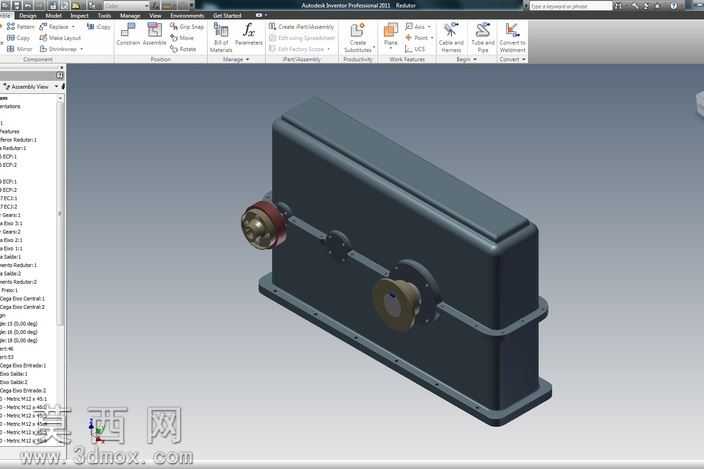The height and width of the screenshot is (469, 704).
Task: Switch to the Model ribbon tab
Action: (x=53, y=15)
